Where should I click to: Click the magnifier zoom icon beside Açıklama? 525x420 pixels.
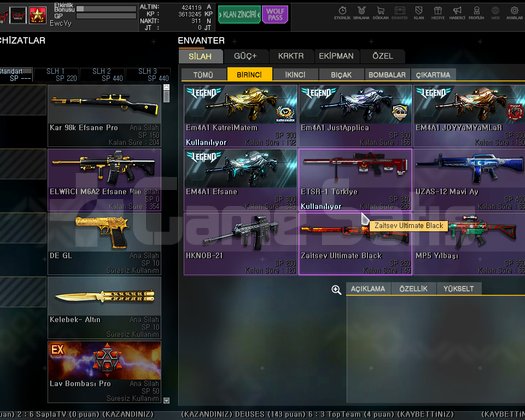[336, 290]
